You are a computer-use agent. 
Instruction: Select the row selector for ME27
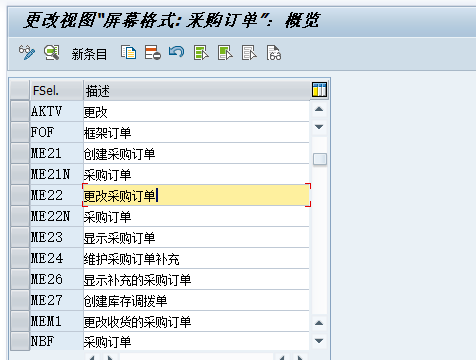[20, 300]
